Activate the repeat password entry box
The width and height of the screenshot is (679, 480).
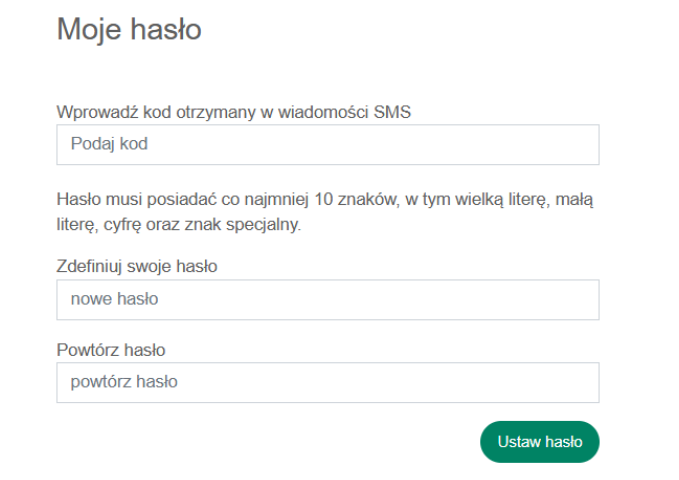tap(327, 382)
